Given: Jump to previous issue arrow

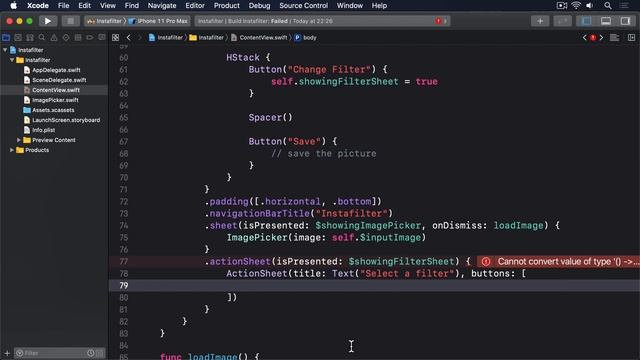Looking at the screenshot, I should click(584, 38).
